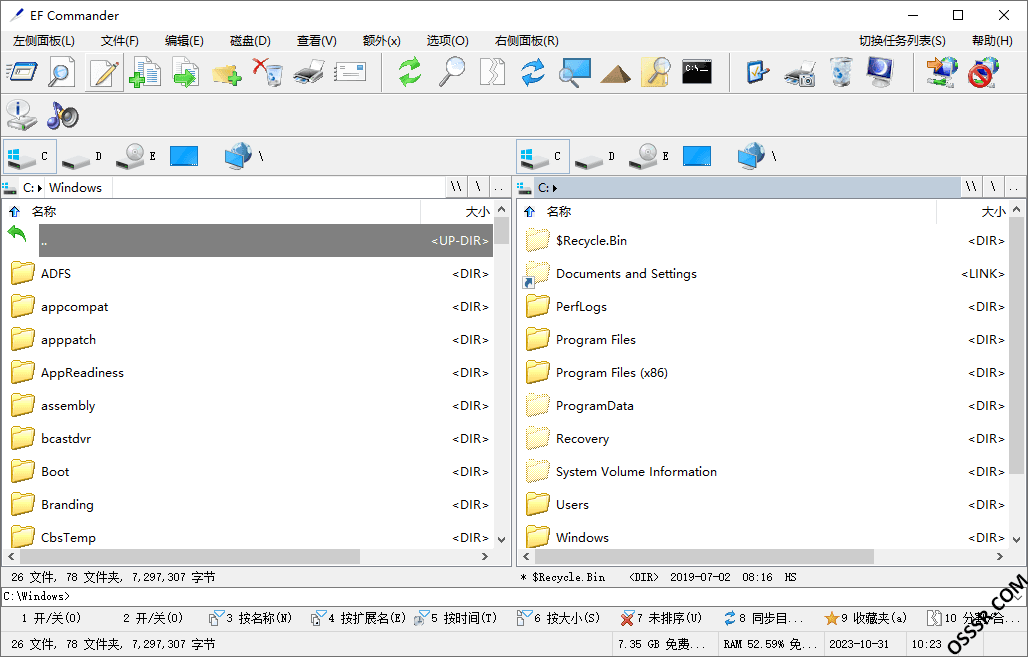Click the left panel root backslash button
Screen dimensions: 1028x657
478,188
